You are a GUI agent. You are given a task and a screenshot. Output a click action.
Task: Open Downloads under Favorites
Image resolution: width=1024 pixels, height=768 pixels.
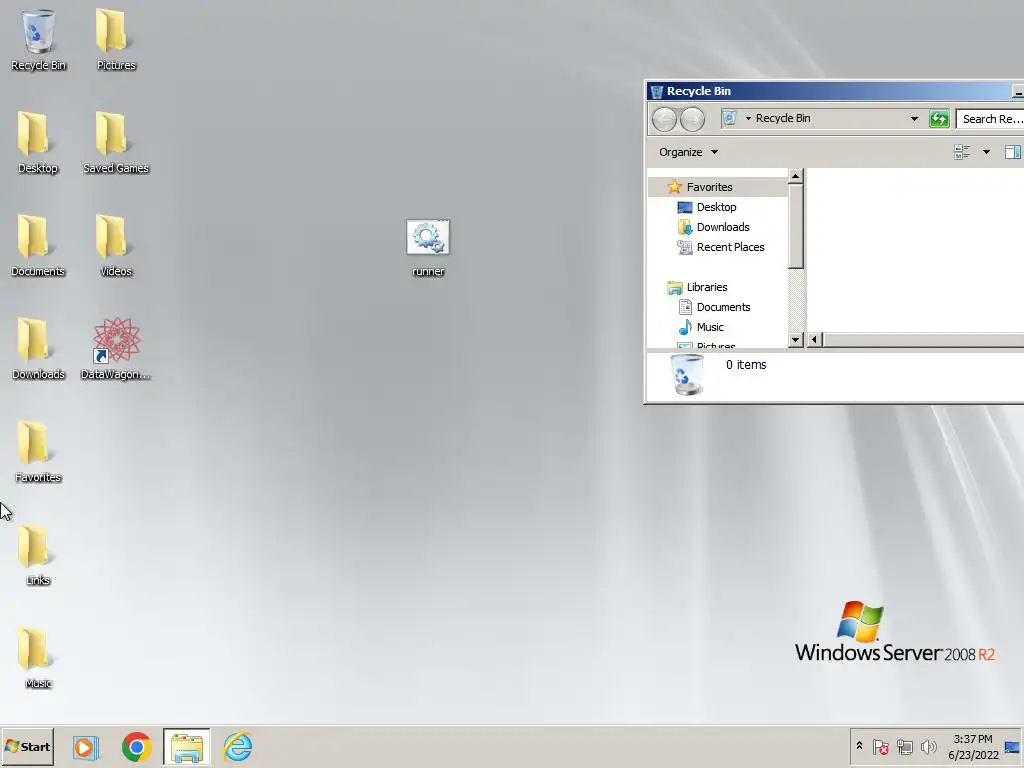[x=722, y=227]
